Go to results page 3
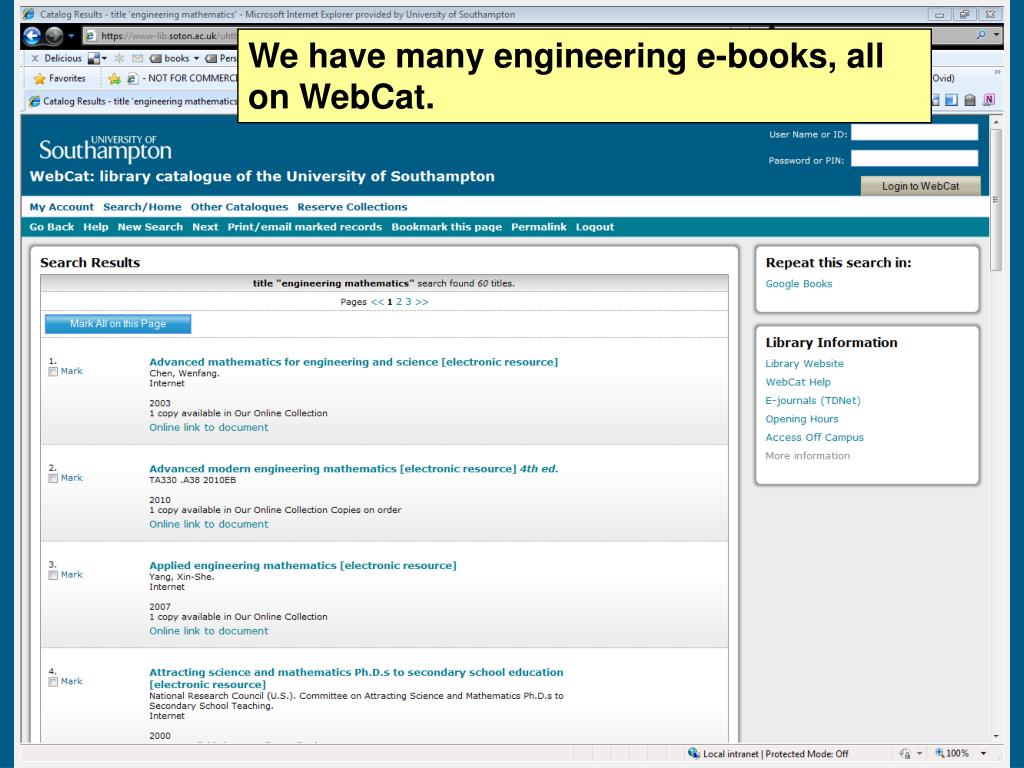This screenshot has width=1024, height=768. pos(408,302)
